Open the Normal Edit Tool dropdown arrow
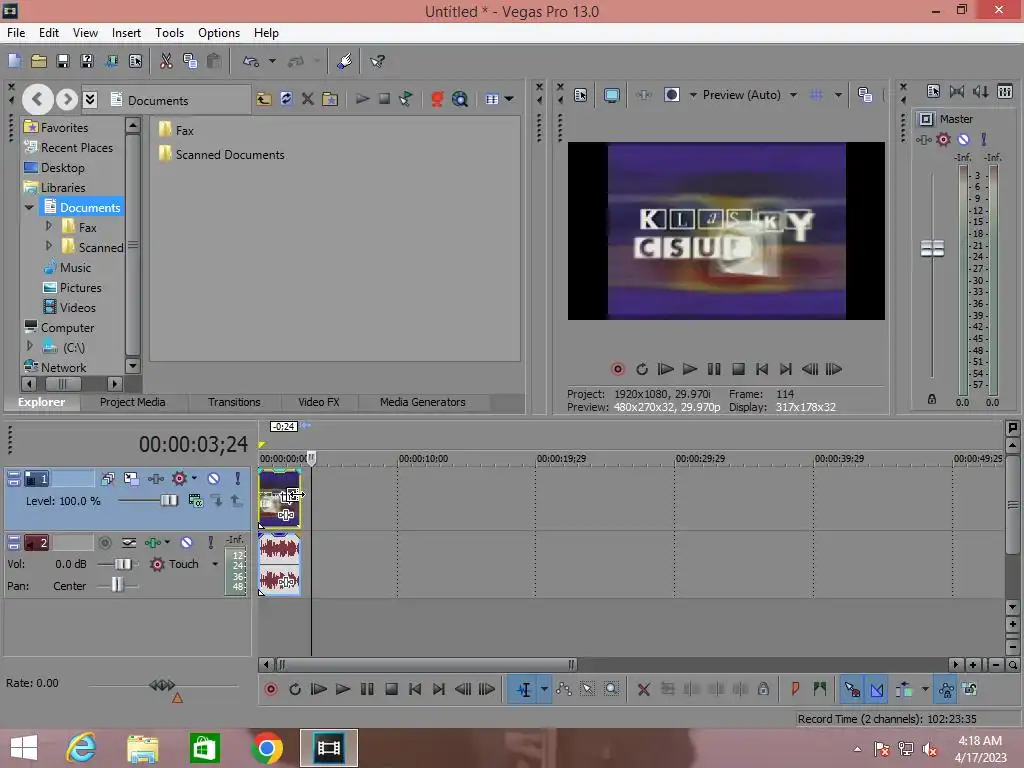This screenshot has height=768, width=1024. (x=544, y=689)
